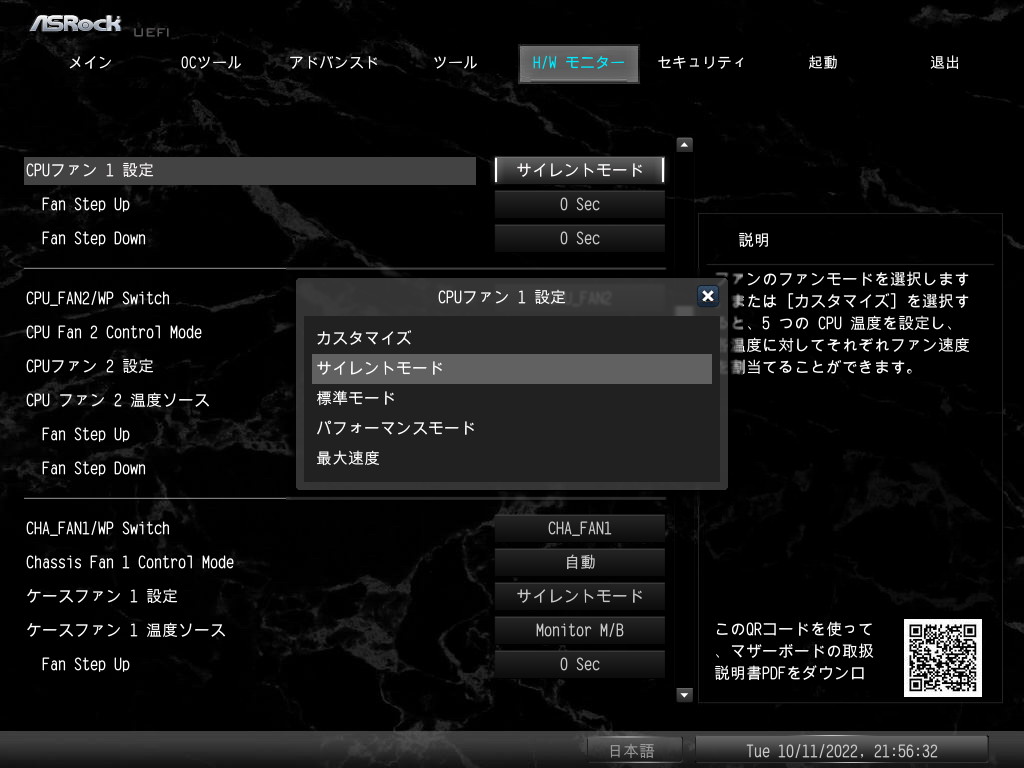Open CPUファン 1 設定 value dropdown
1024x768 pixels.
click(580, 170)
